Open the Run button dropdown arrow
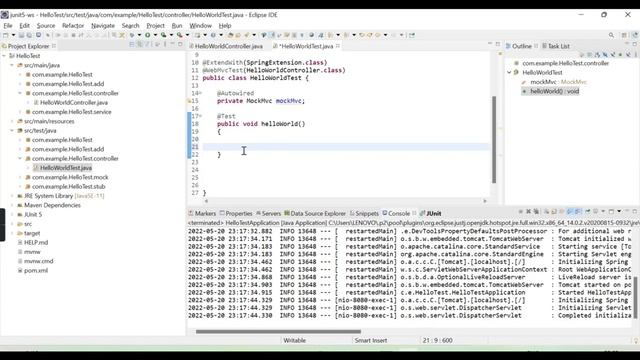The width and height of the screenshot is (640, 360). (155, 35)
